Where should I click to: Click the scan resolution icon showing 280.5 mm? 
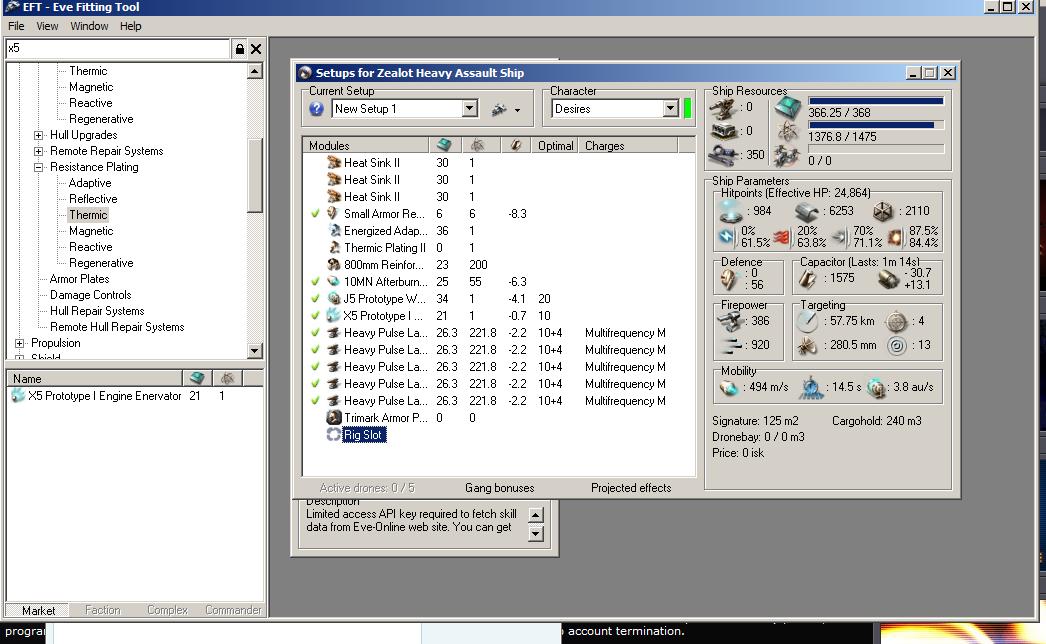(807, 346)
